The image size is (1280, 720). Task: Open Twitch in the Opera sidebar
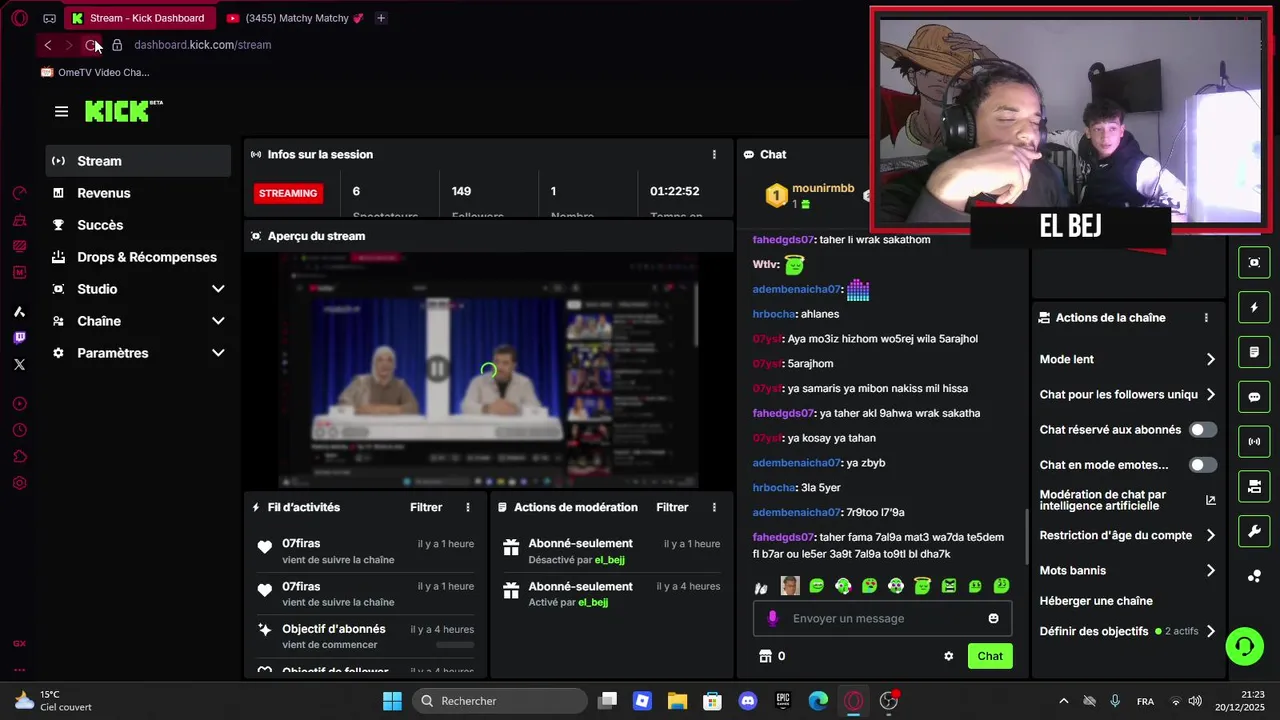(19, 338)
